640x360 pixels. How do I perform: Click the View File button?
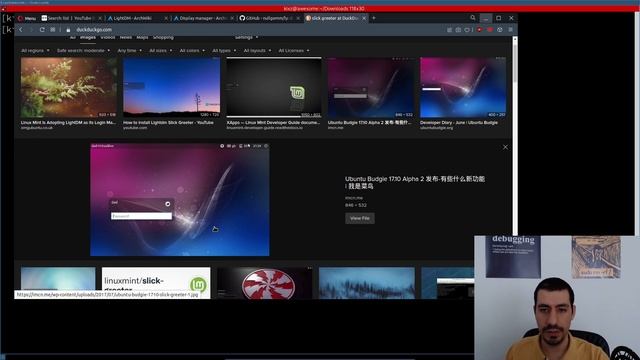[x=360, y=218]
